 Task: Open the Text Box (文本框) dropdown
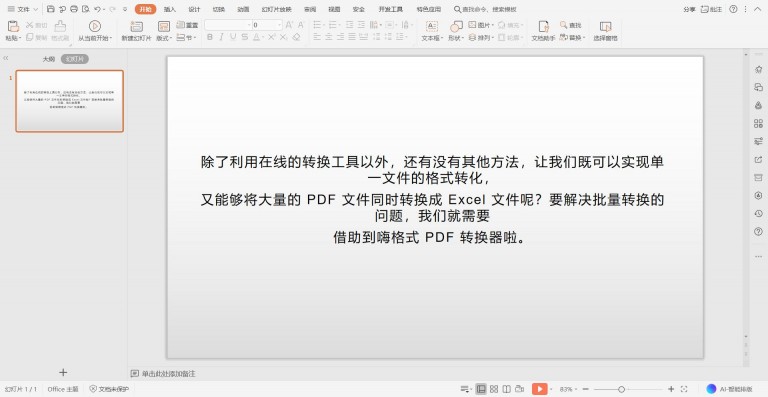(x=432, y=38)
